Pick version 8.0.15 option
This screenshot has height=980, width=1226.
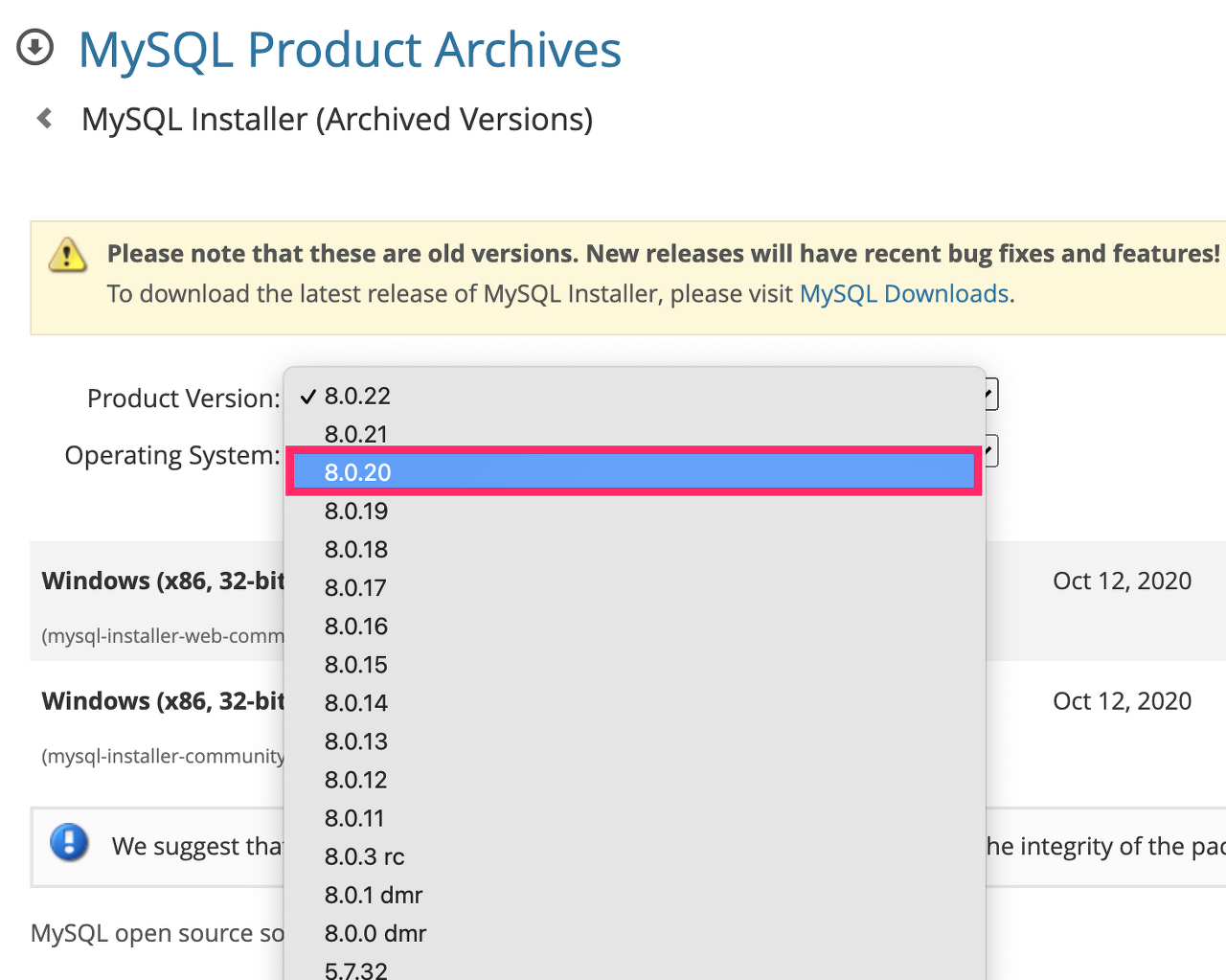coord(356,664)
